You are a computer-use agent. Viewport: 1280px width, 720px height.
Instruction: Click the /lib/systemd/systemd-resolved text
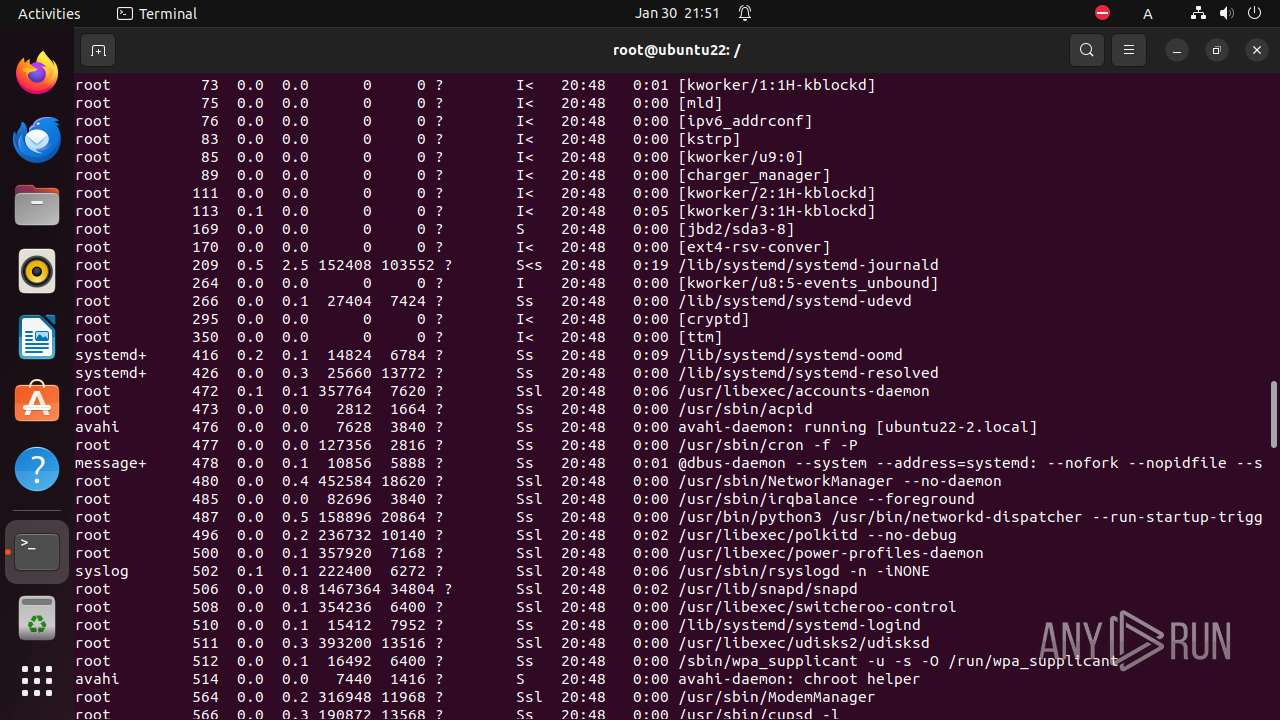click(808, 373)
